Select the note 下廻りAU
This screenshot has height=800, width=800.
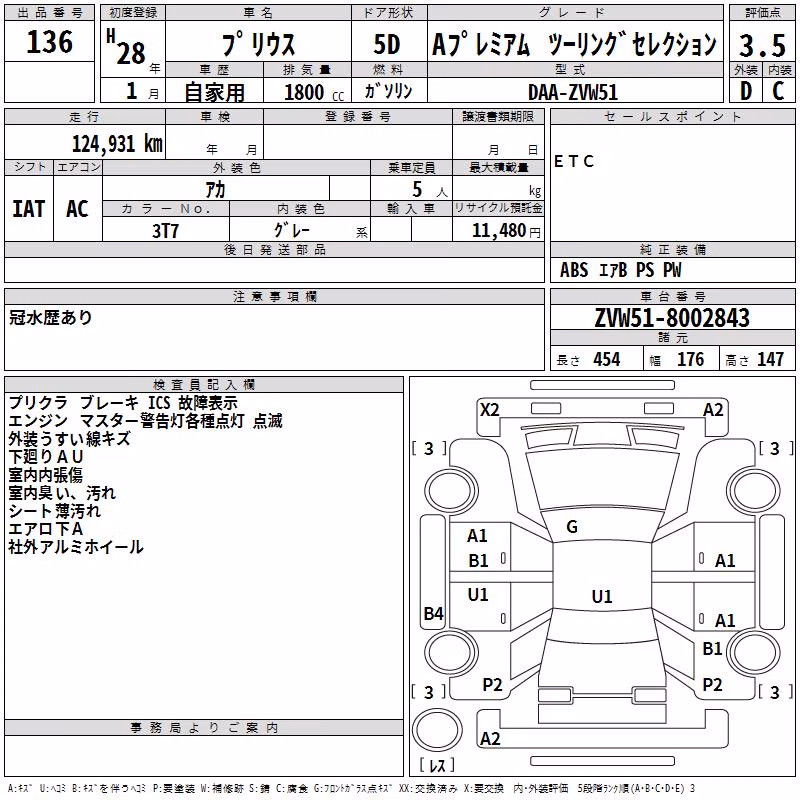tap(45, 457)
